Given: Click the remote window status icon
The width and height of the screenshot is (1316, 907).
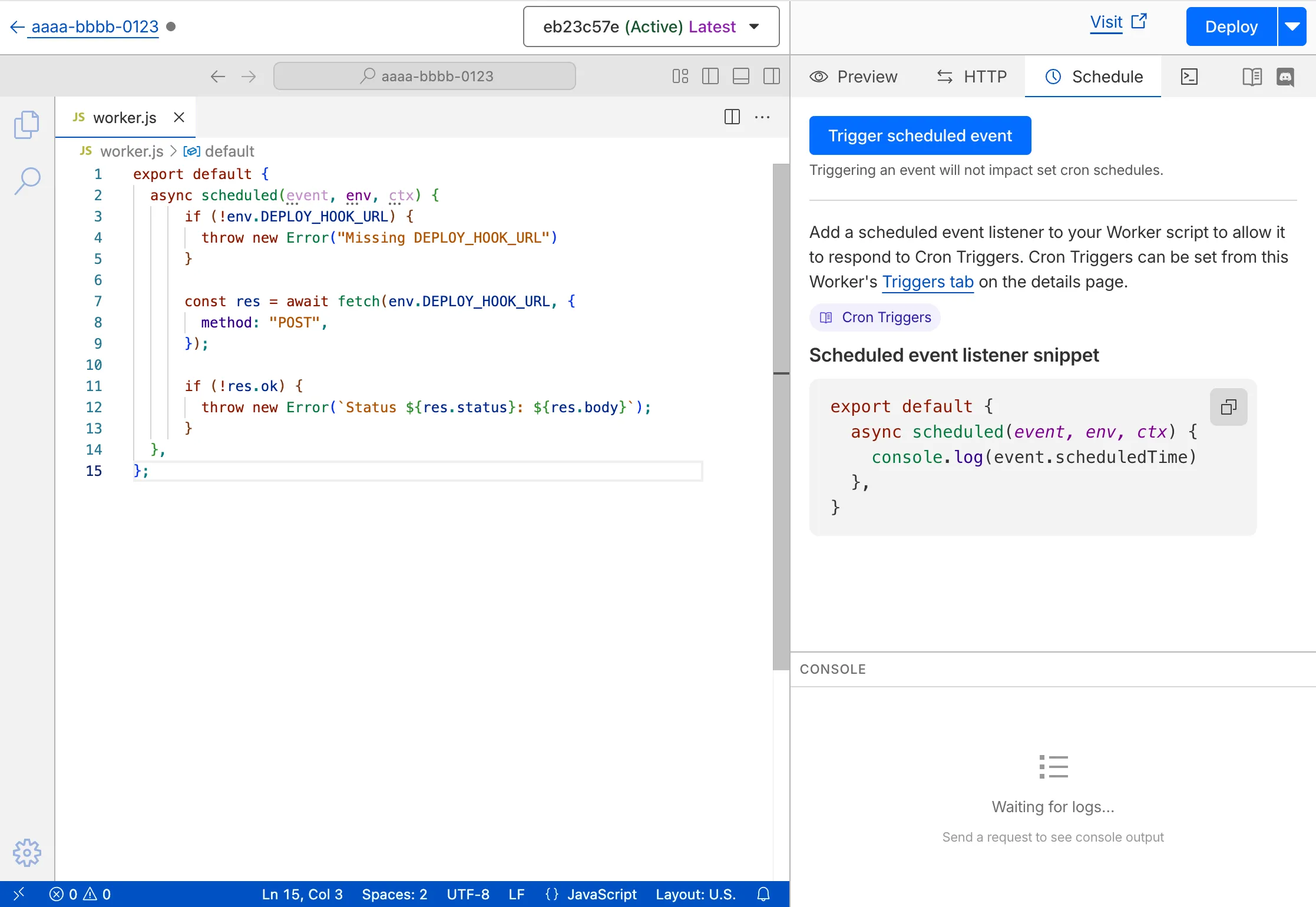Looking at the screenshot, I should point(19,894).
